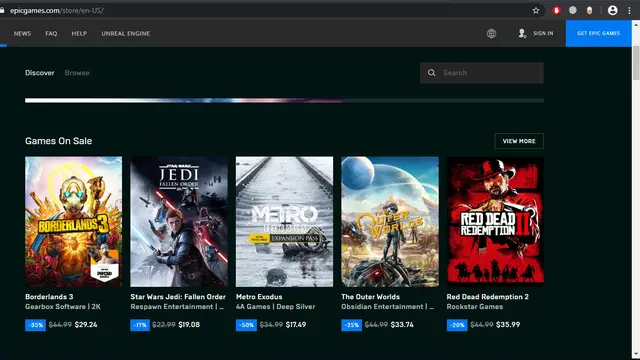Screen dimensions: 640x360
Task: Open the FAQ menu item
Action: click(51, 33)
